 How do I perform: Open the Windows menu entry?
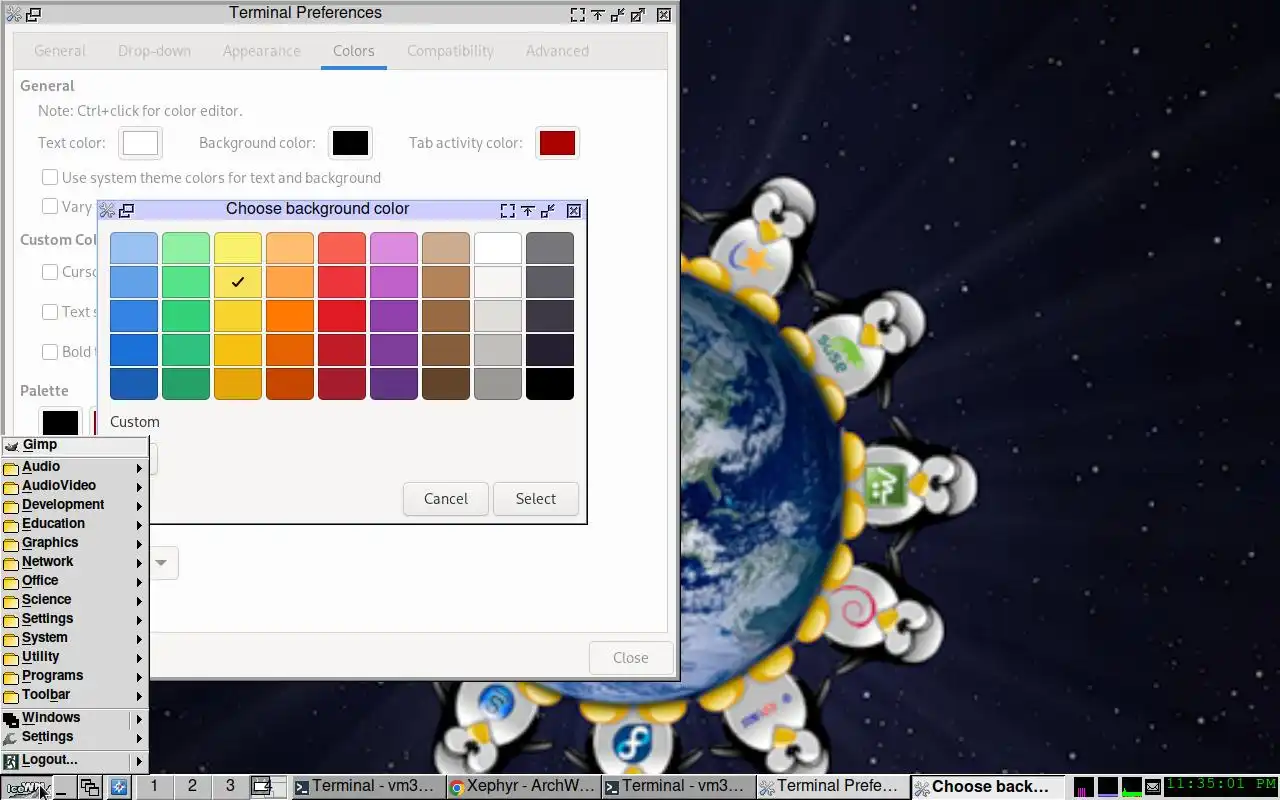(x=75, y=718)
